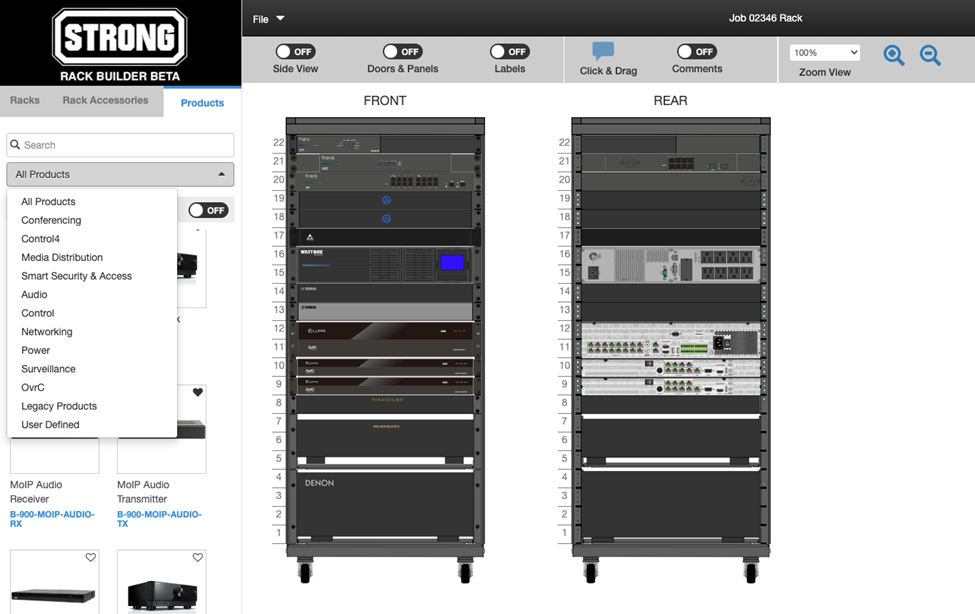
Task: Click the MoIP Audio Receiver product name
Action: coord(36,491)
